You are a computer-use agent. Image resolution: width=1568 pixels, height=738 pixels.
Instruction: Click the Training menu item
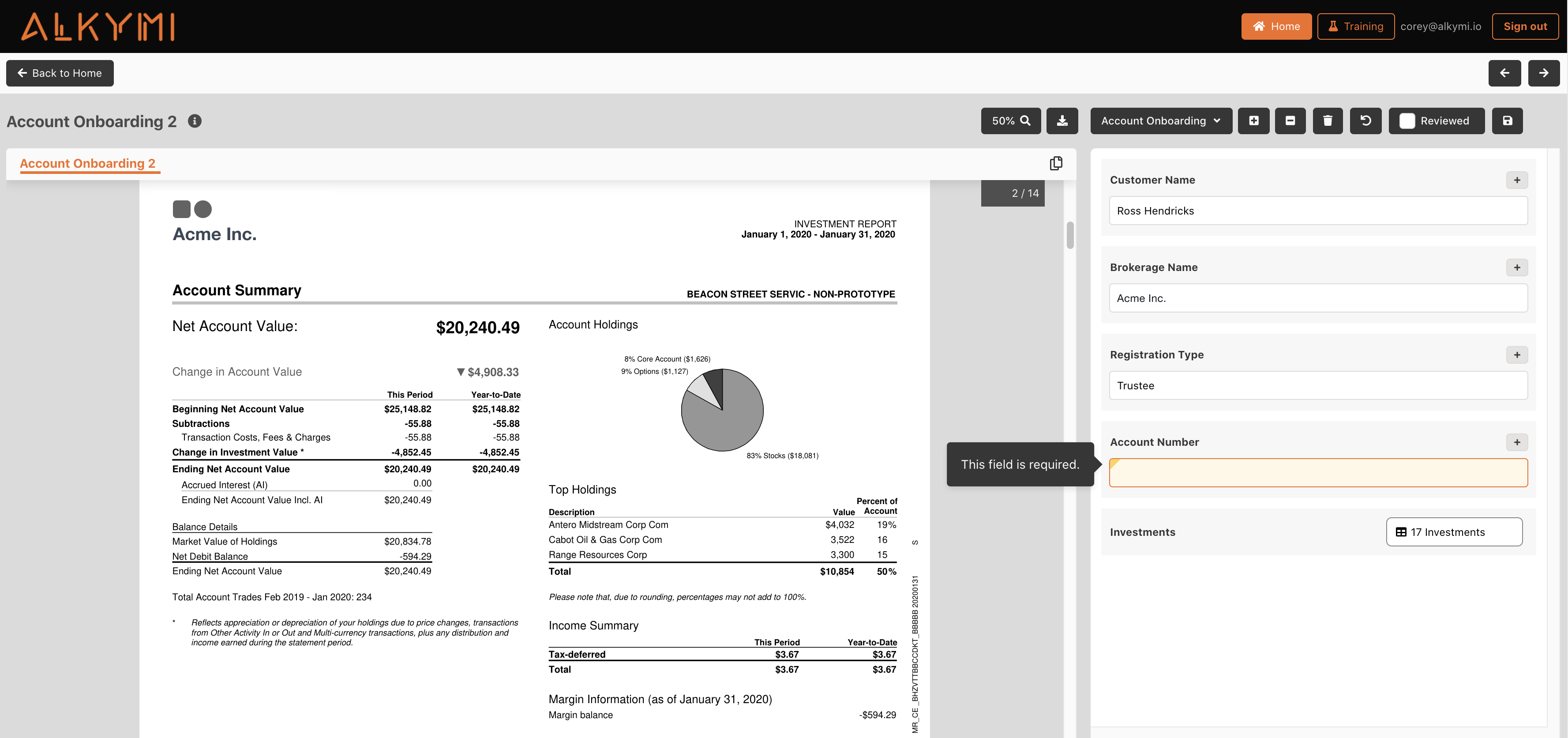1355,26
